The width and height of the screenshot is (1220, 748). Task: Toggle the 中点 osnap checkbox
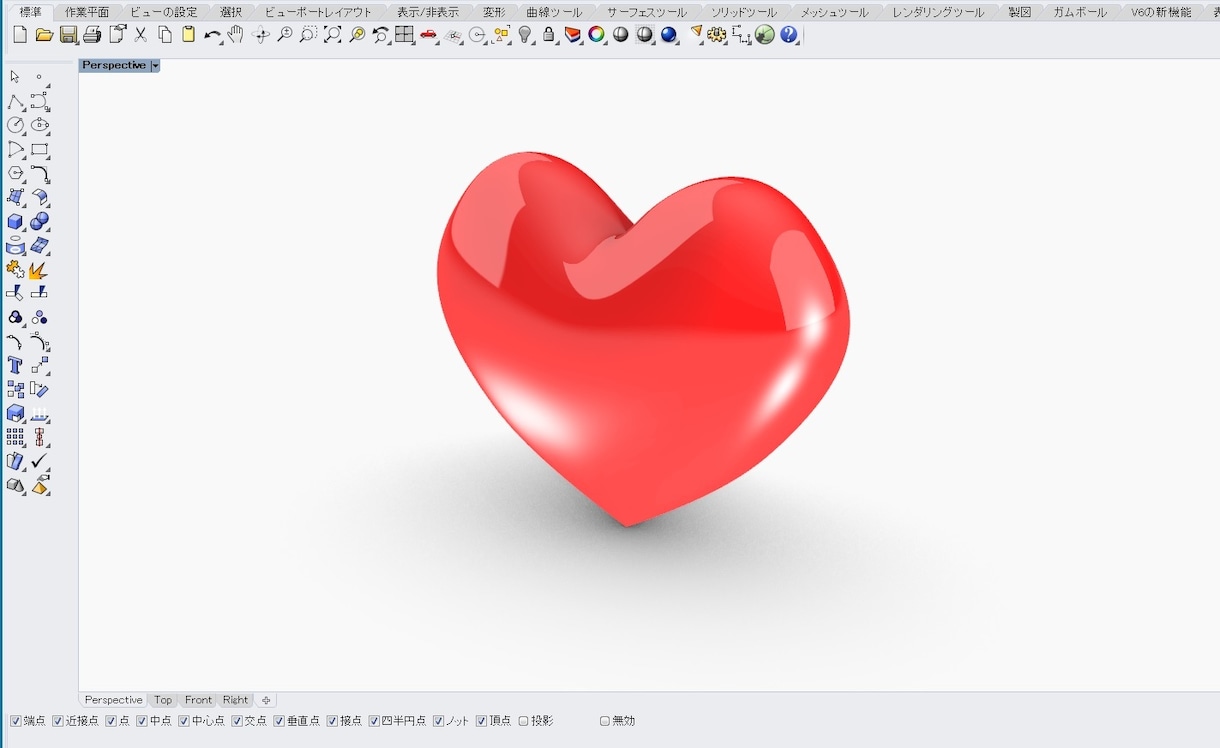pyautogui.click(x=142, y=721)
